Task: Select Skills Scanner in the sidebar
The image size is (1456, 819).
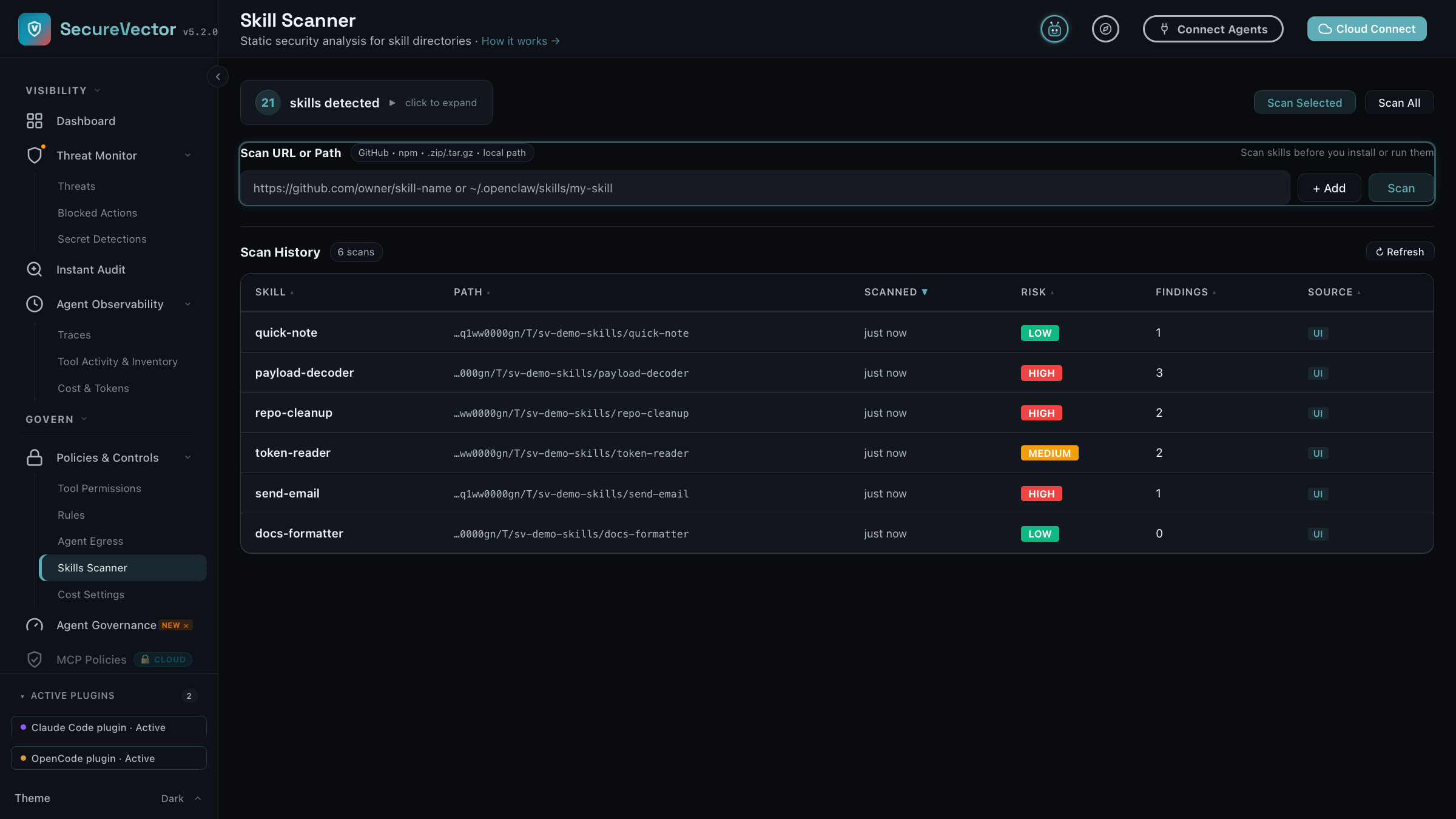Action: coord(123,568)
